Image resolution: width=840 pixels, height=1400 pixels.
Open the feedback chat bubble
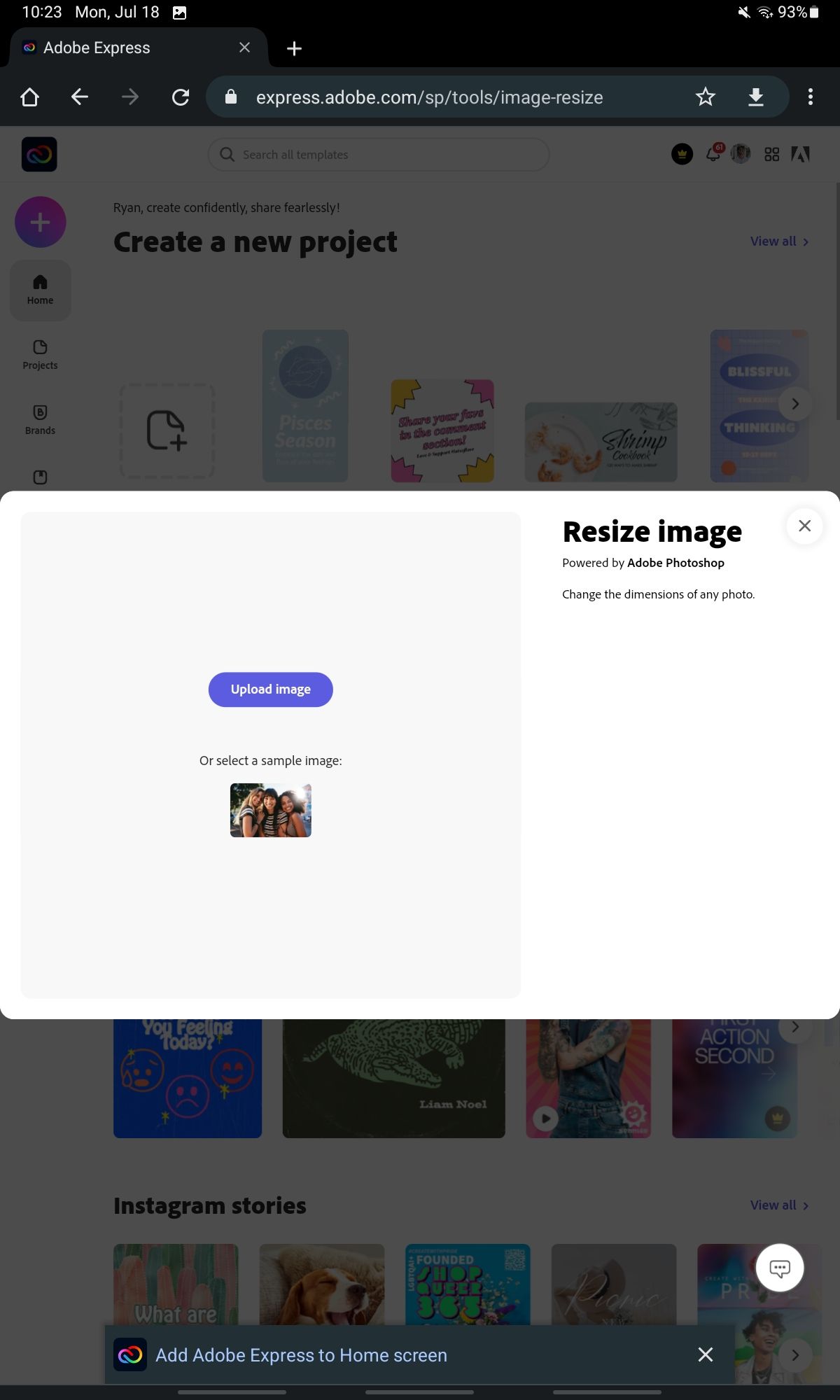(x=780, y=1268)
